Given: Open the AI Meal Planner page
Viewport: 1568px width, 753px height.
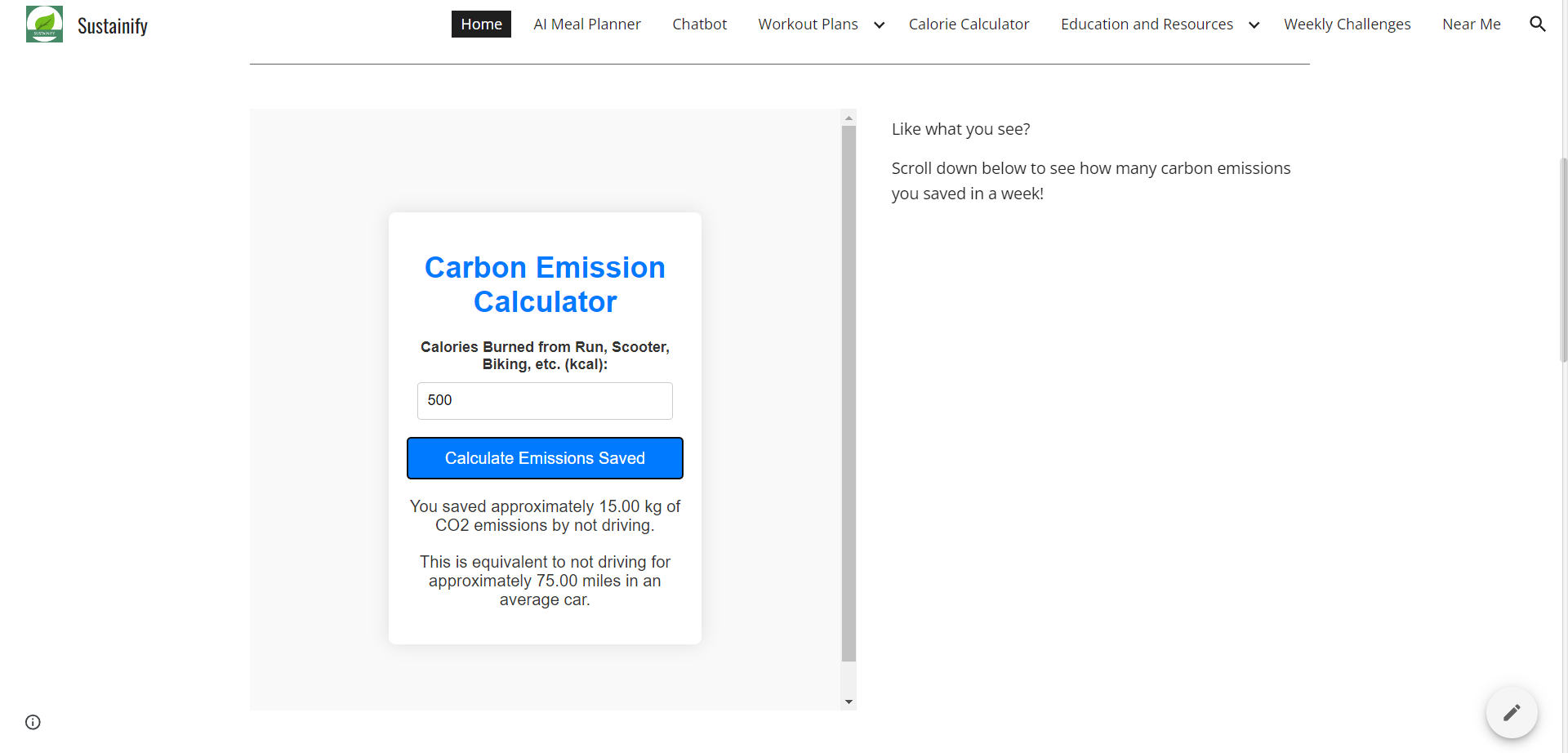Looking at the screenshot, I should pos(587,25).
